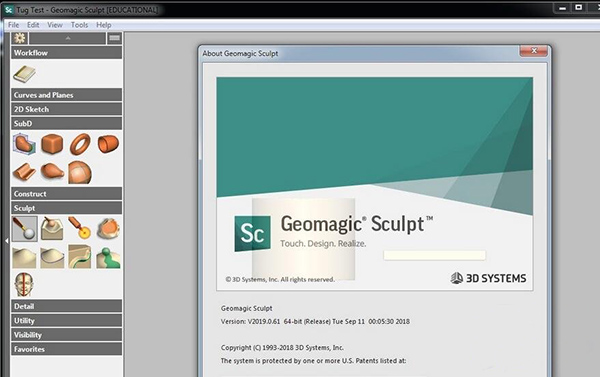Select the Sculpt smooth hill tool

[x=24, y=257]
